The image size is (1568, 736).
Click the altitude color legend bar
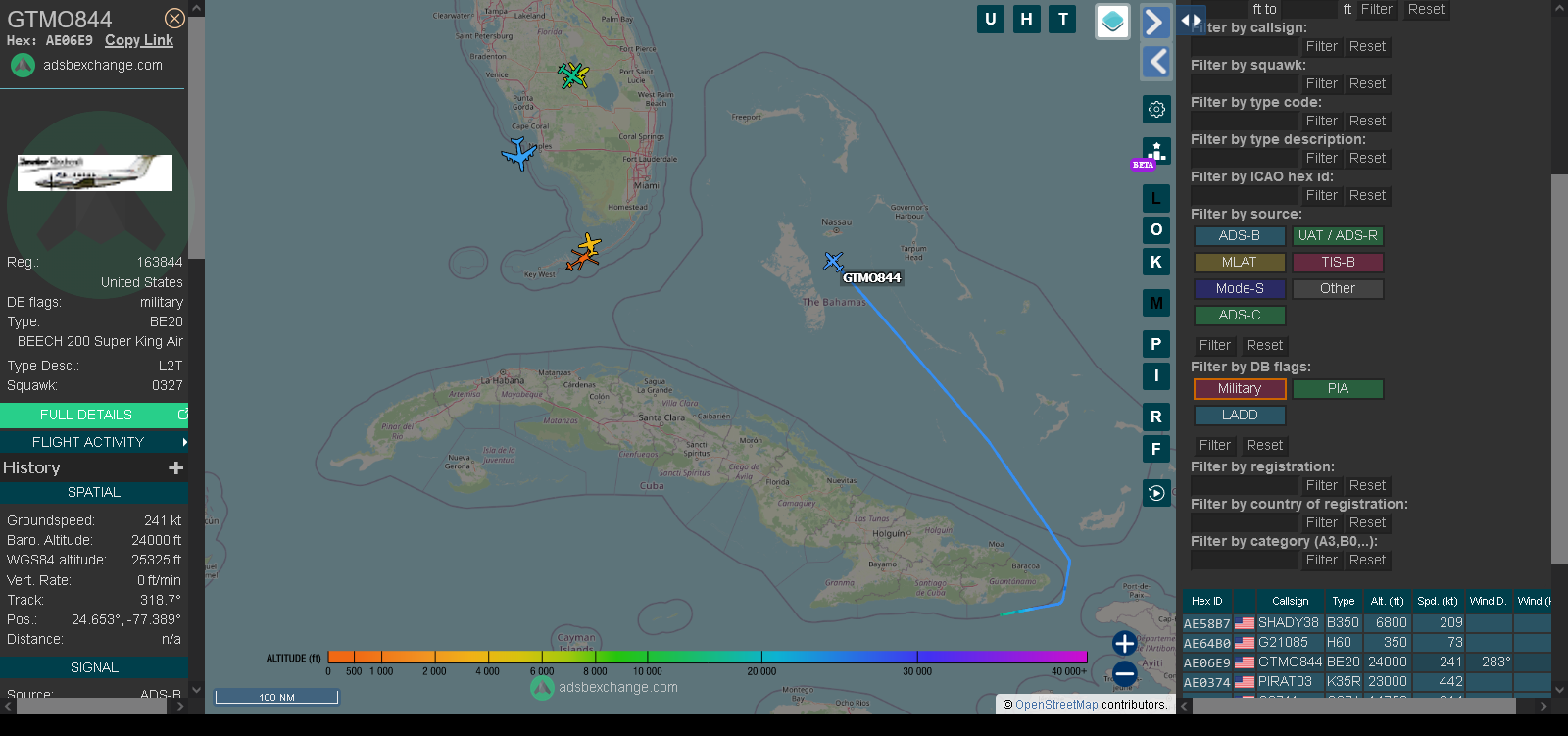pos(708,657)
